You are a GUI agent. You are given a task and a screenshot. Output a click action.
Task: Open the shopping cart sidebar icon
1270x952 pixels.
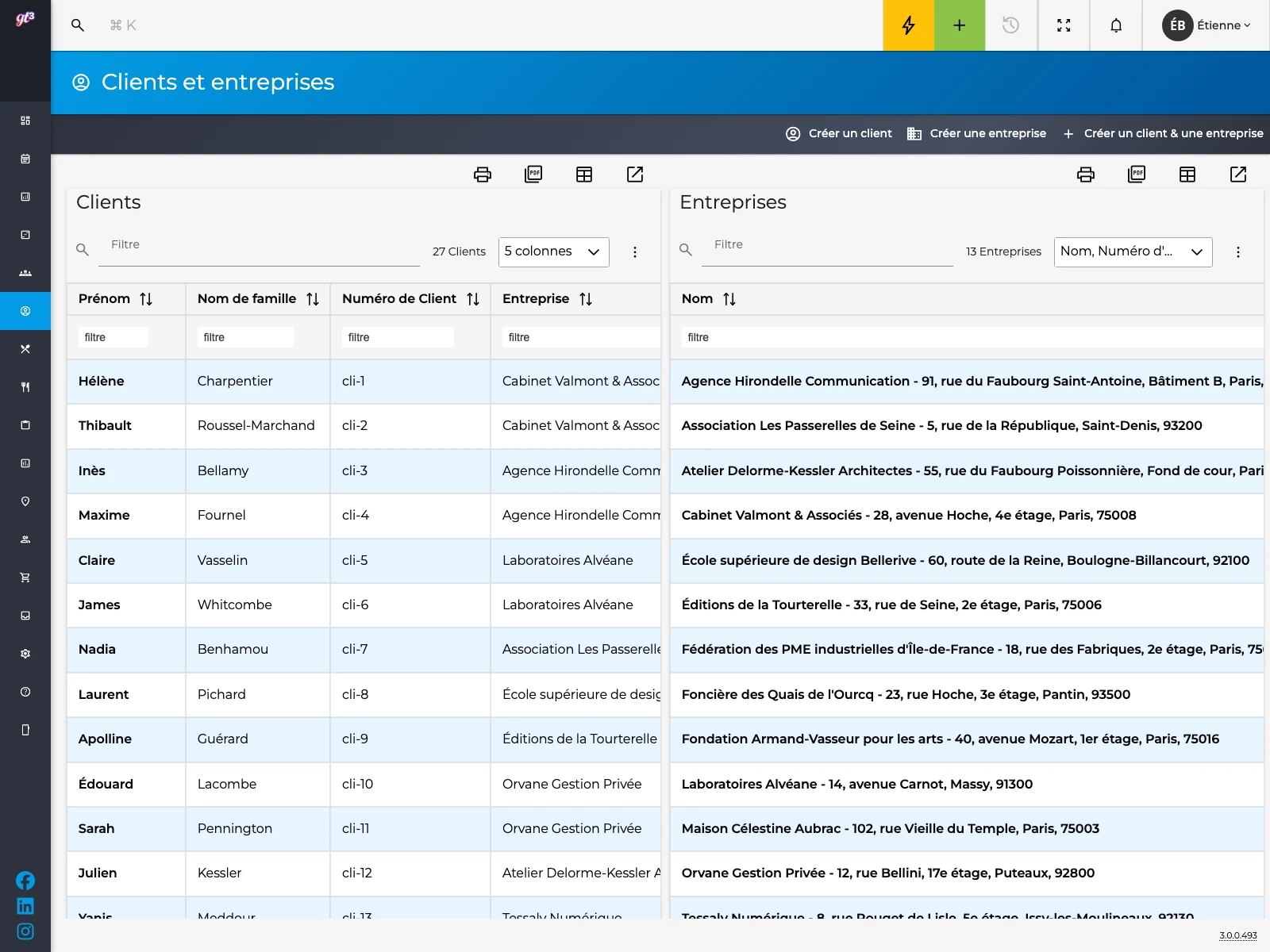click(25, 578)
